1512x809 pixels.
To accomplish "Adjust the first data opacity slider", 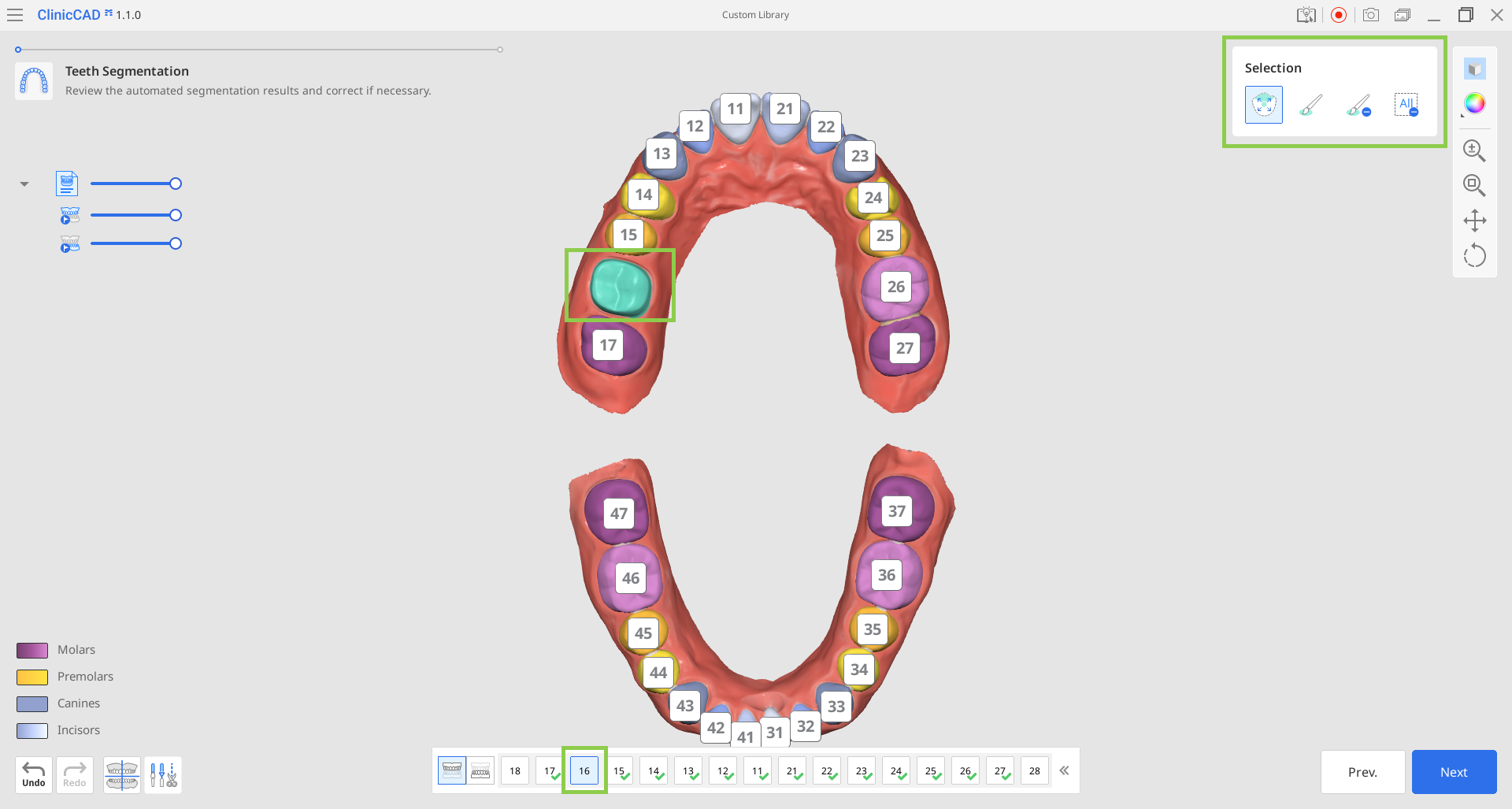I will click(x=136, y=184).
